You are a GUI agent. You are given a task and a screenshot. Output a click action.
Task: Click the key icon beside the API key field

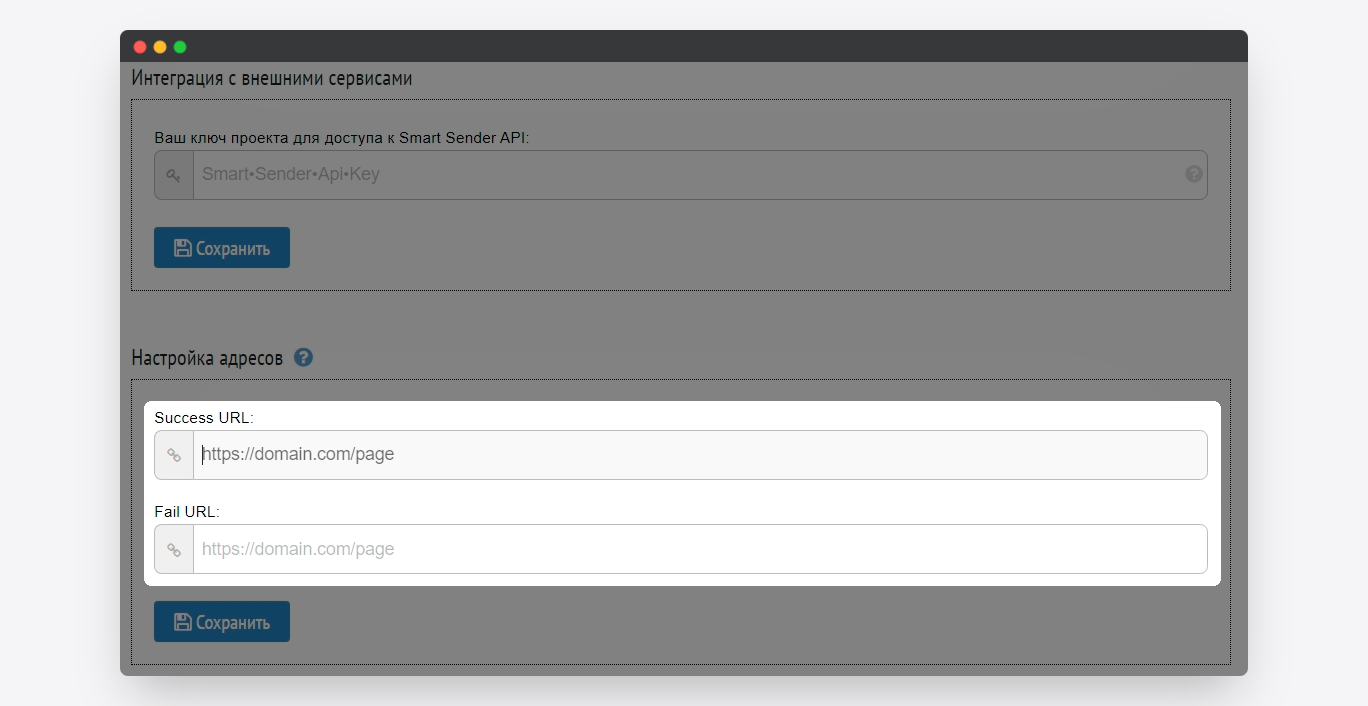tap(174, 175)
